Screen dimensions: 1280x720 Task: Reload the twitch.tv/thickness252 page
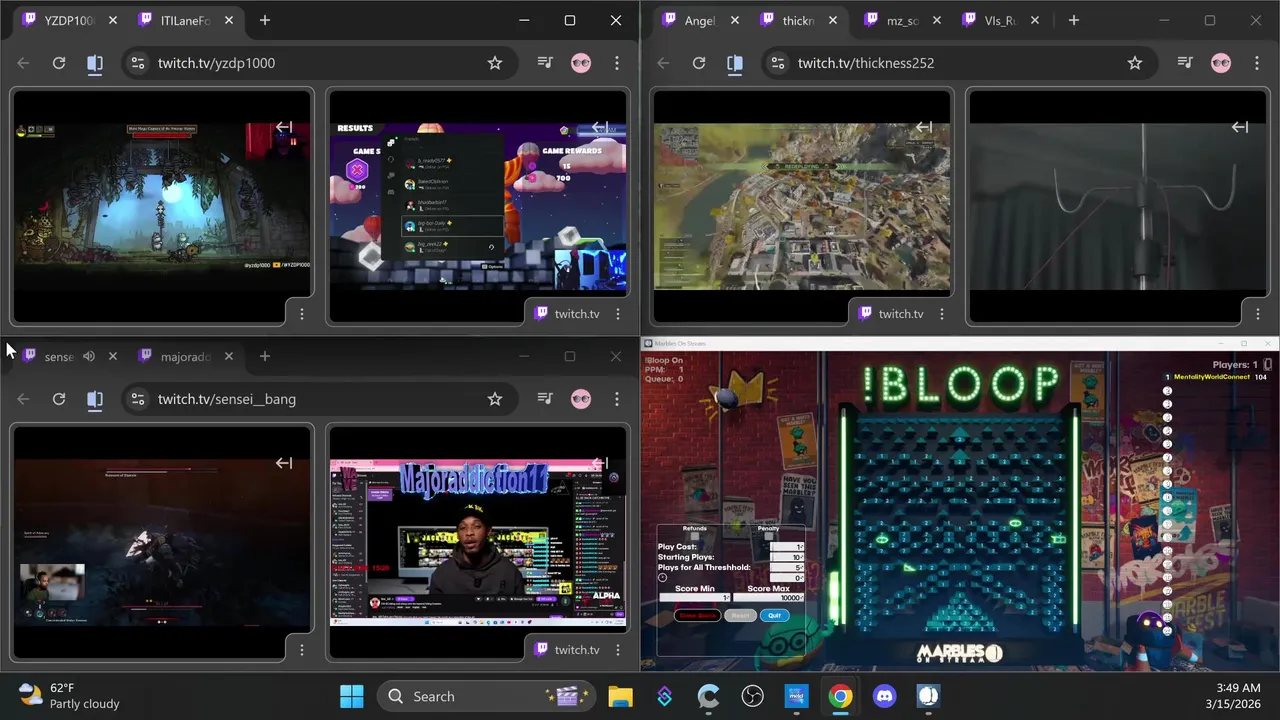[x=699, y=63]
